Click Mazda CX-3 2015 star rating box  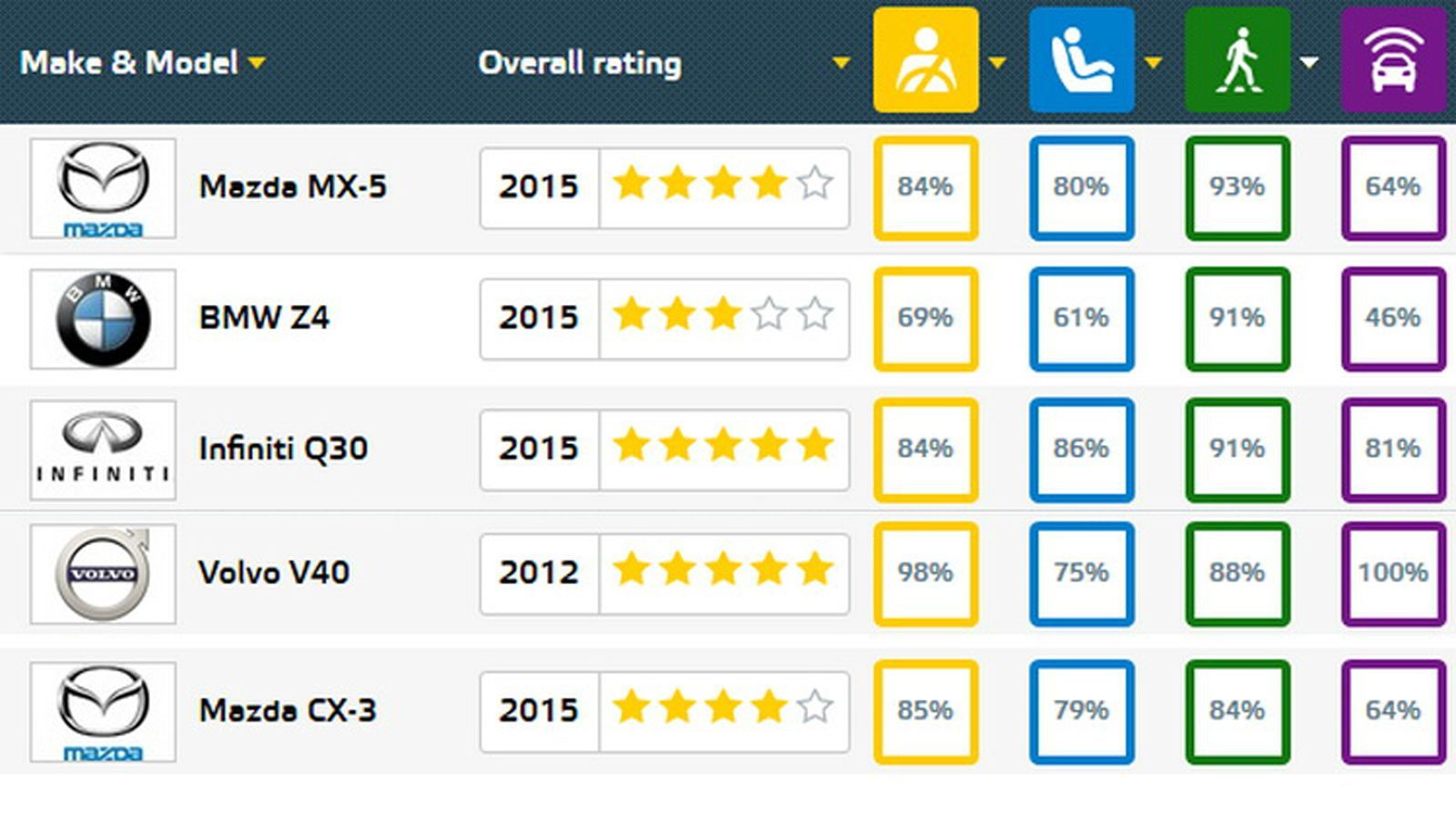coord(664,712)
